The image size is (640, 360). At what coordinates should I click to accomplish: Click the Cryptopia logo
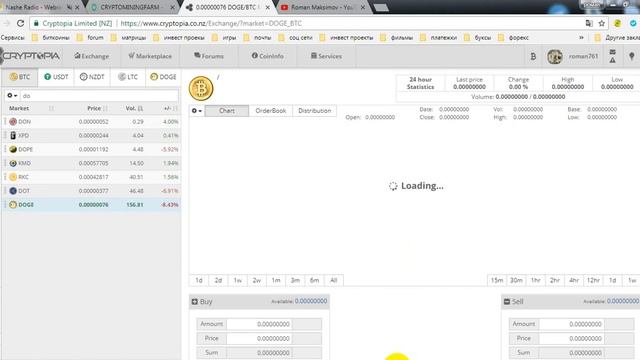pos(30,56)
